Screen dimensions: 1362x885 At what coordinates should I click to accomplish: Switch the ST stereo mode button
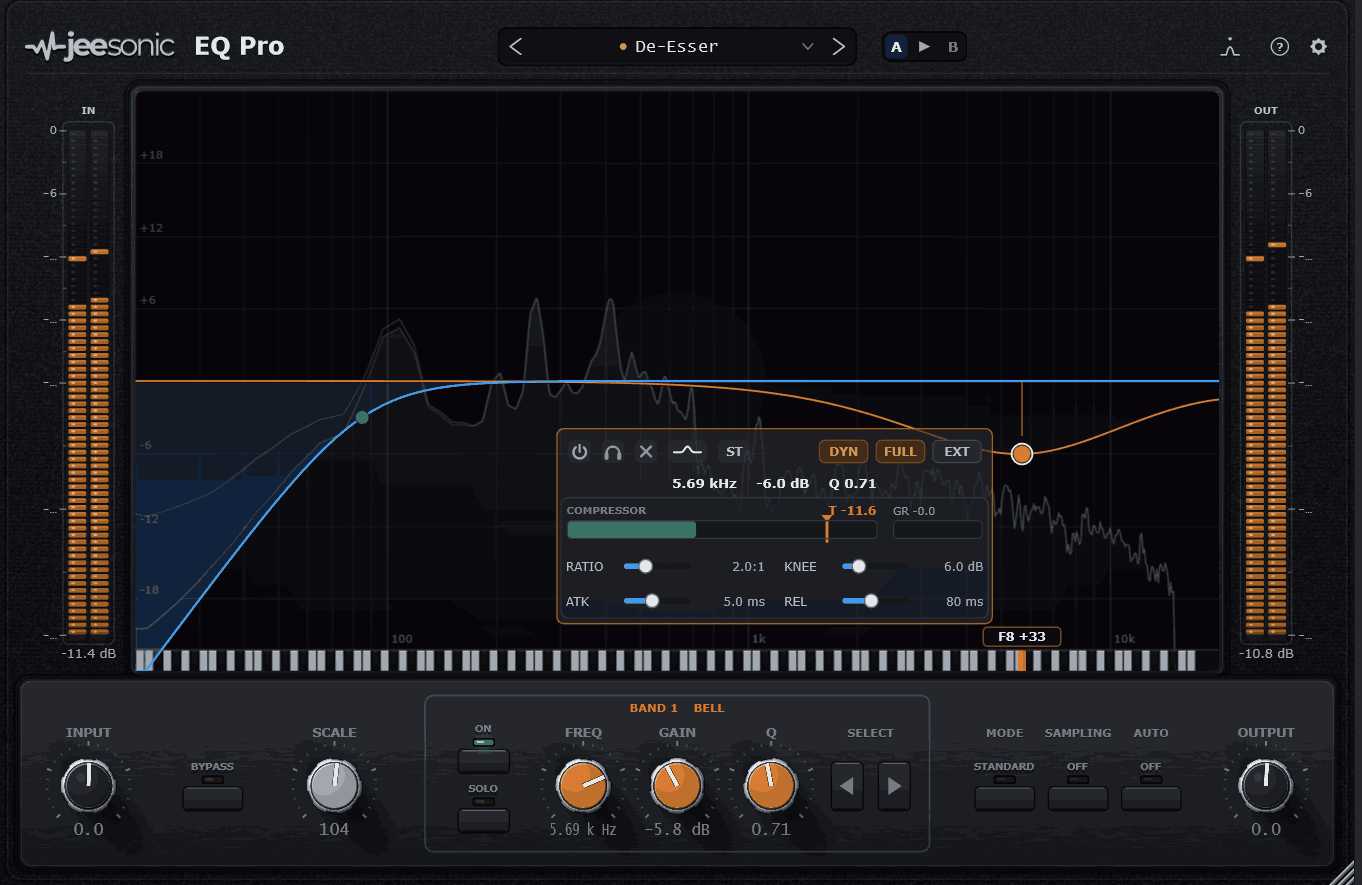click(735, 452)
